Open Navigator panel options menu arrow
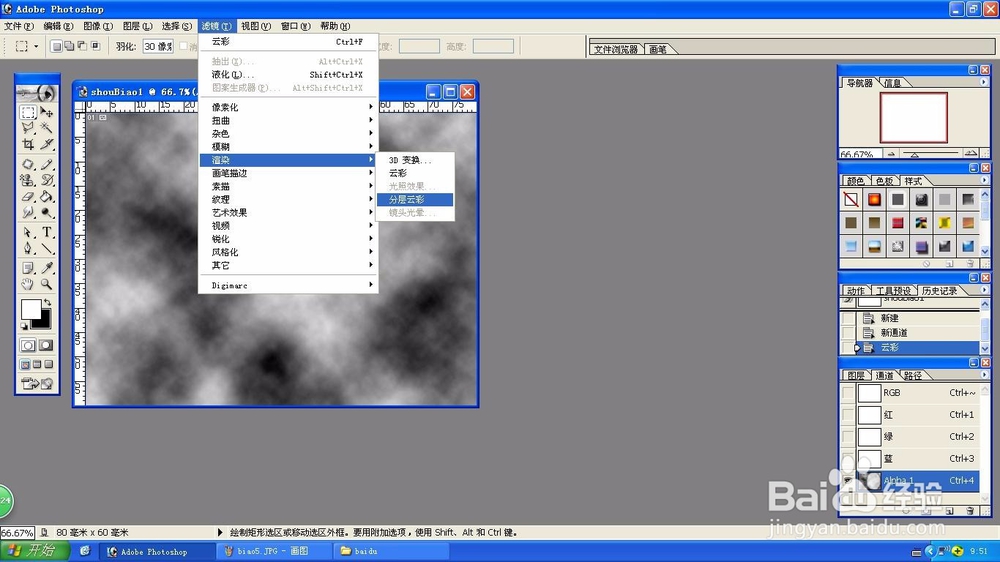 click(983, 82)
